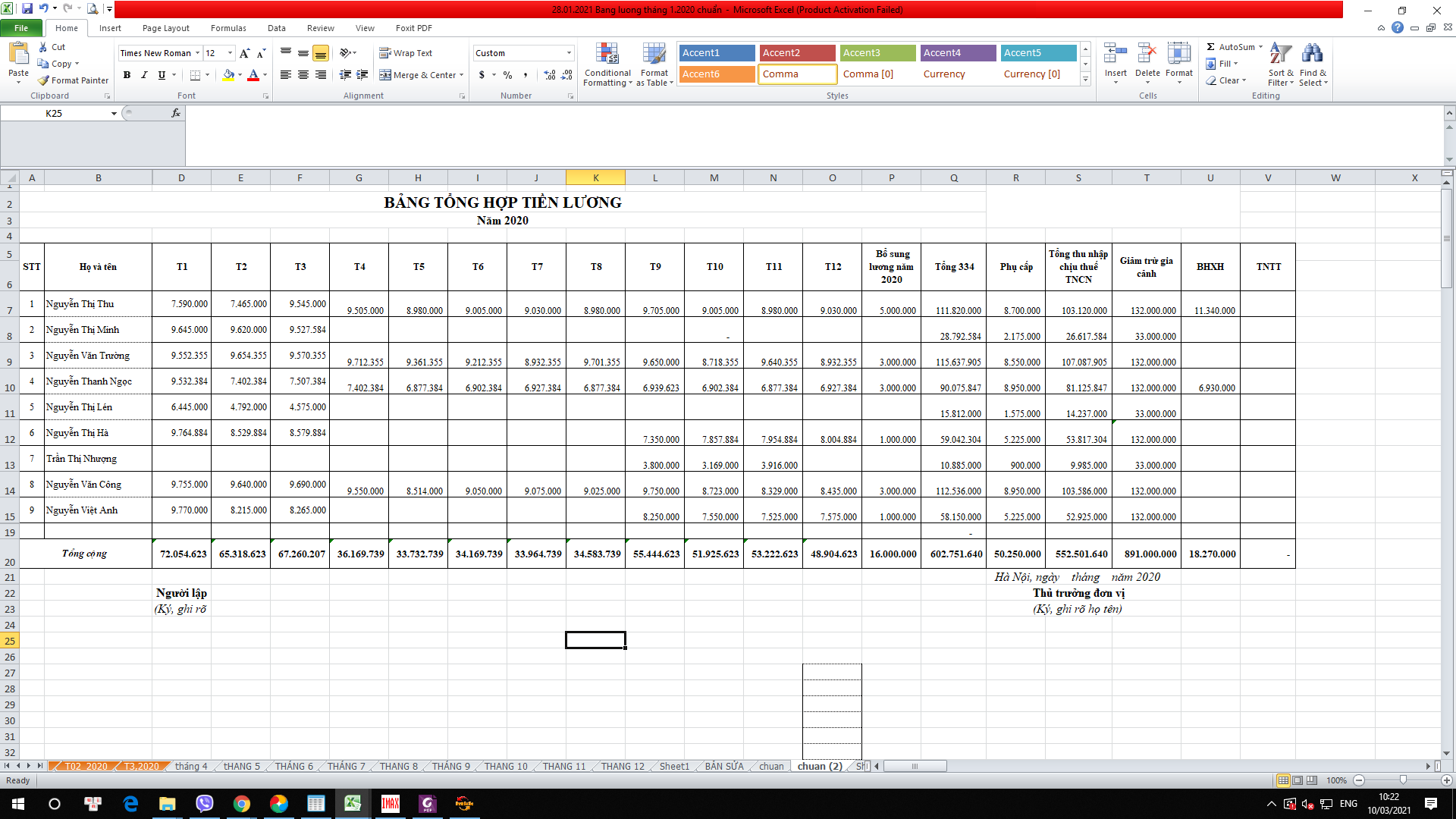Increase font size with Grow Font icon
The image size is (1456, 819).
[244, 53]
